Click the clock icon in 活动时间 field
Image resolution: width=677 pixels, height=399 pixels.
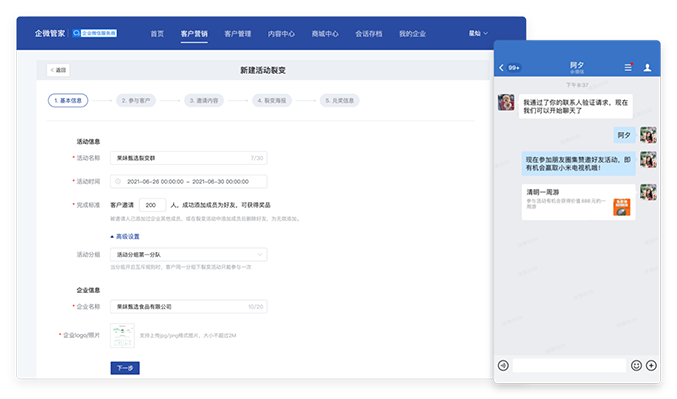[118, 181]
